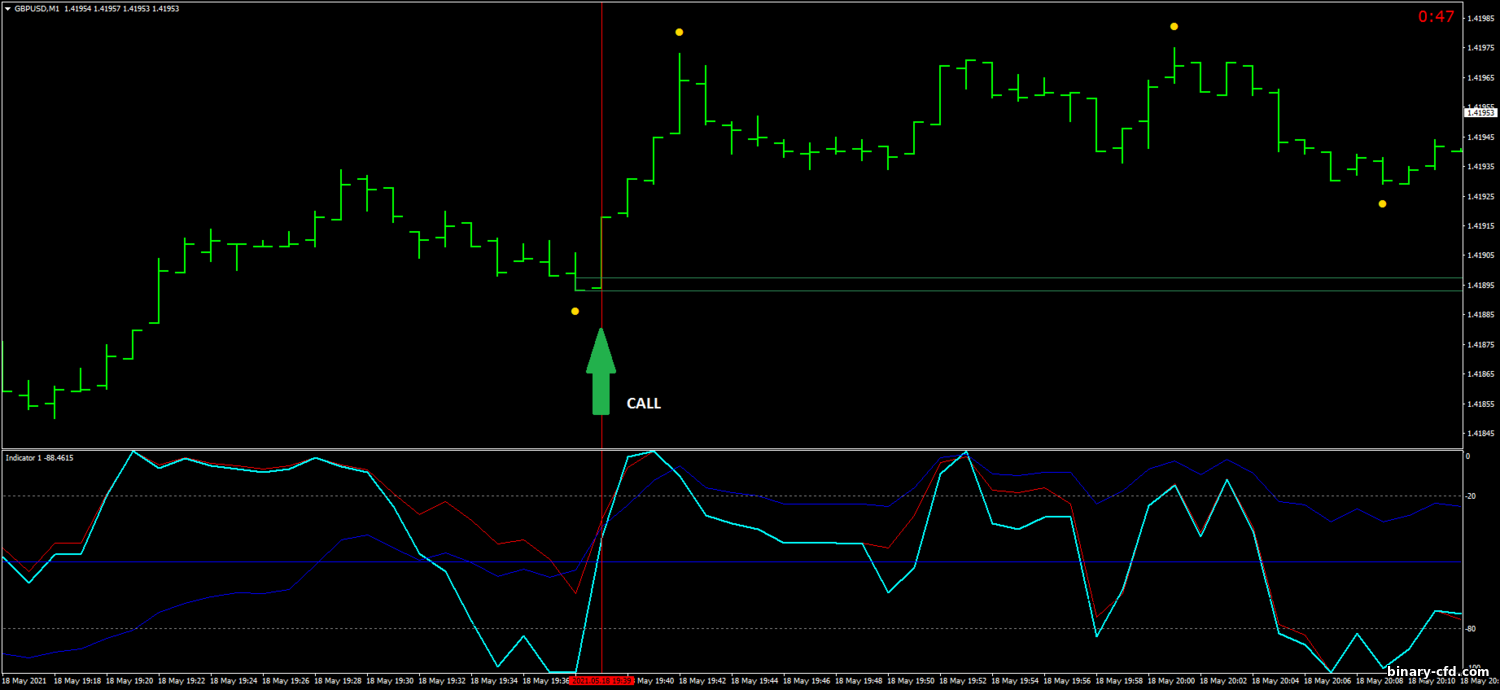Screen dimensions: 1500x690
Task: Open the chart menu triangle beside GBPUSD,M1
Action: [x=9, y=9]
